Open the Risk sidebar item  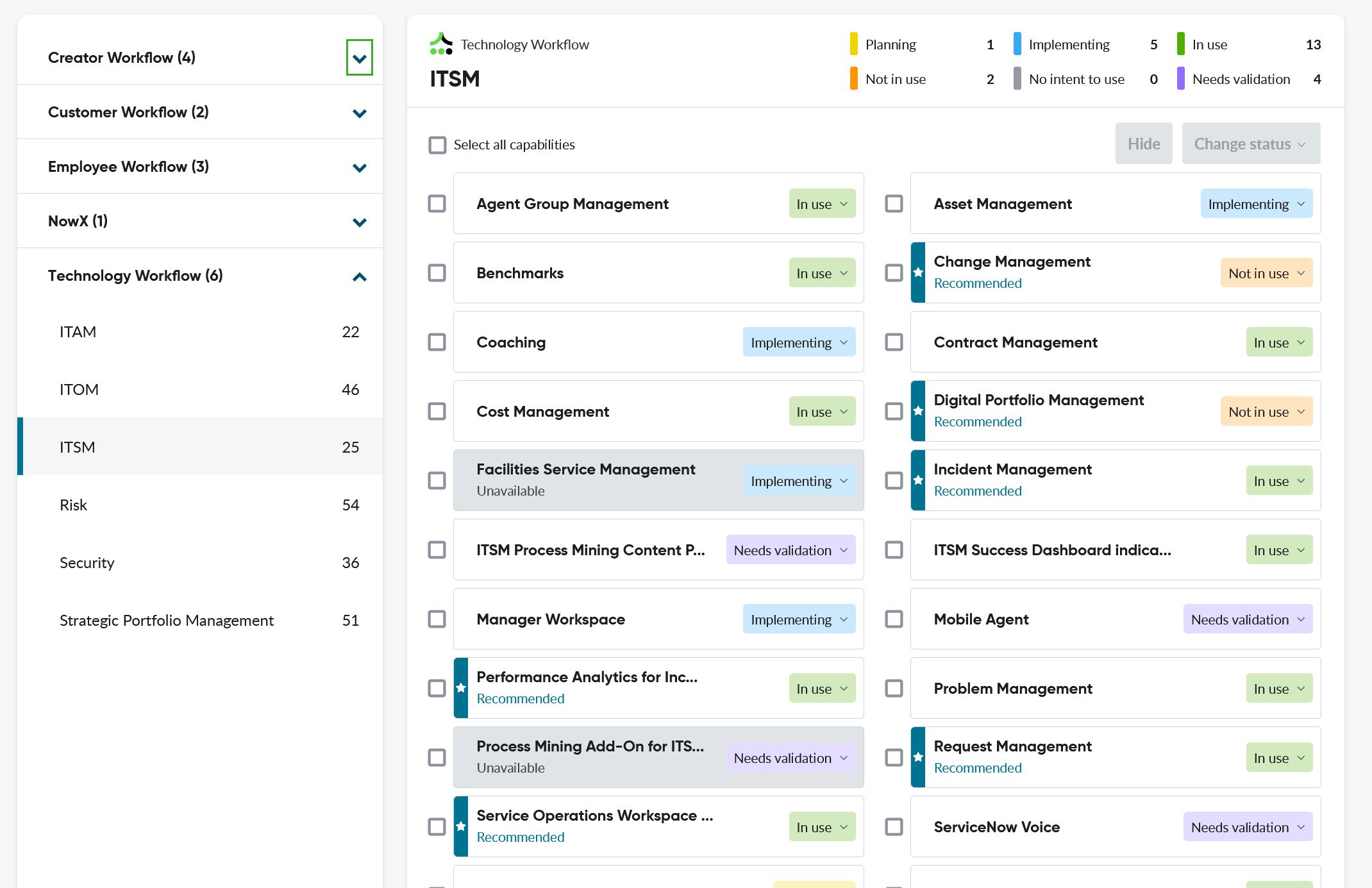pos(200,505)
